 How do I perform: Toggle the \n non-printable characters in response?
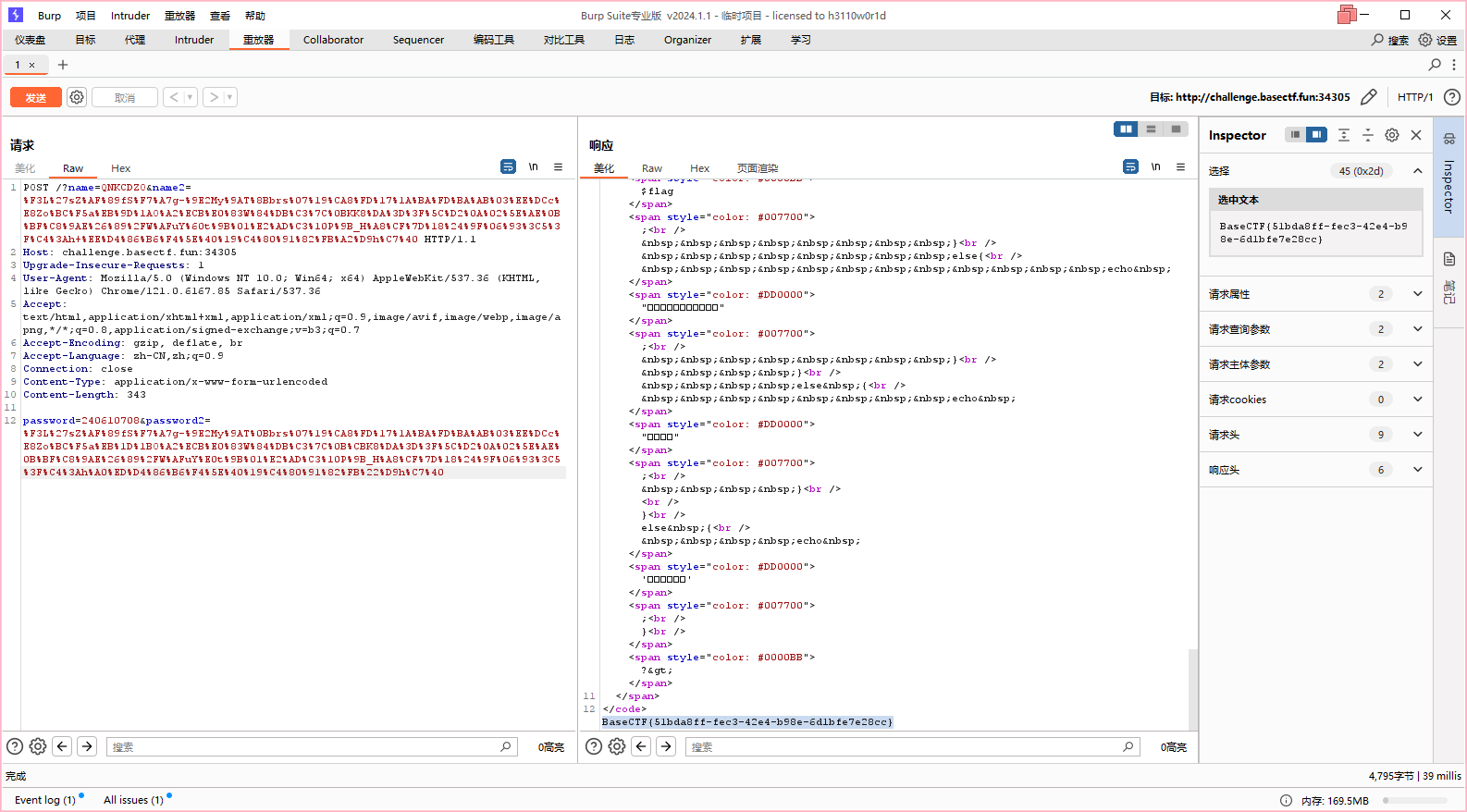click(x=1155, y=166)
